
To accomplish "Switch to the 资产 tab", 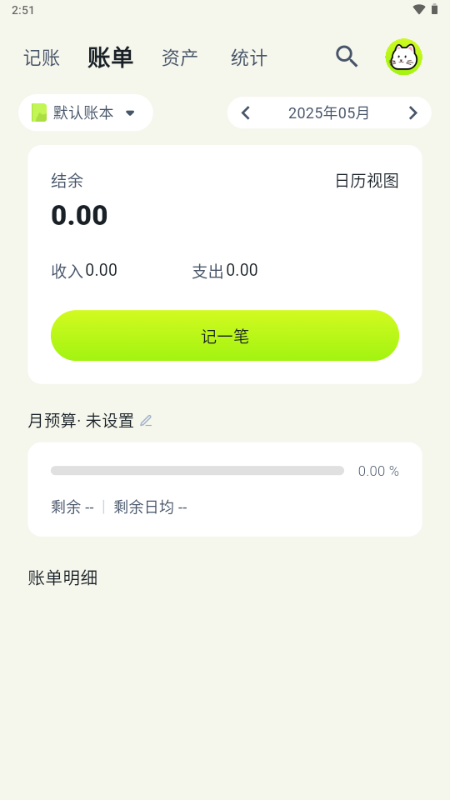I will pyautogui.click(x=180, y=58).
